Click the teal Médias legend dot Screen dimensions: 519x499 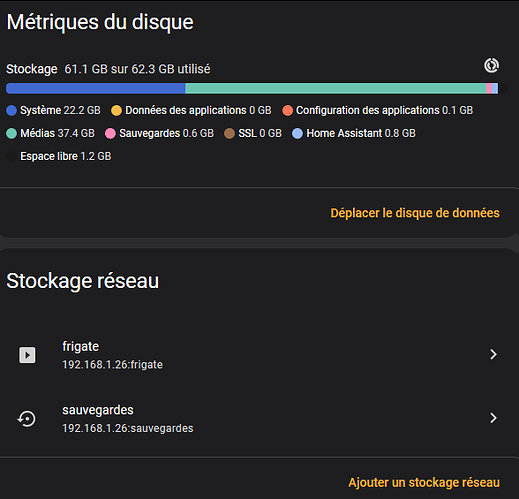tap(12, 134)
